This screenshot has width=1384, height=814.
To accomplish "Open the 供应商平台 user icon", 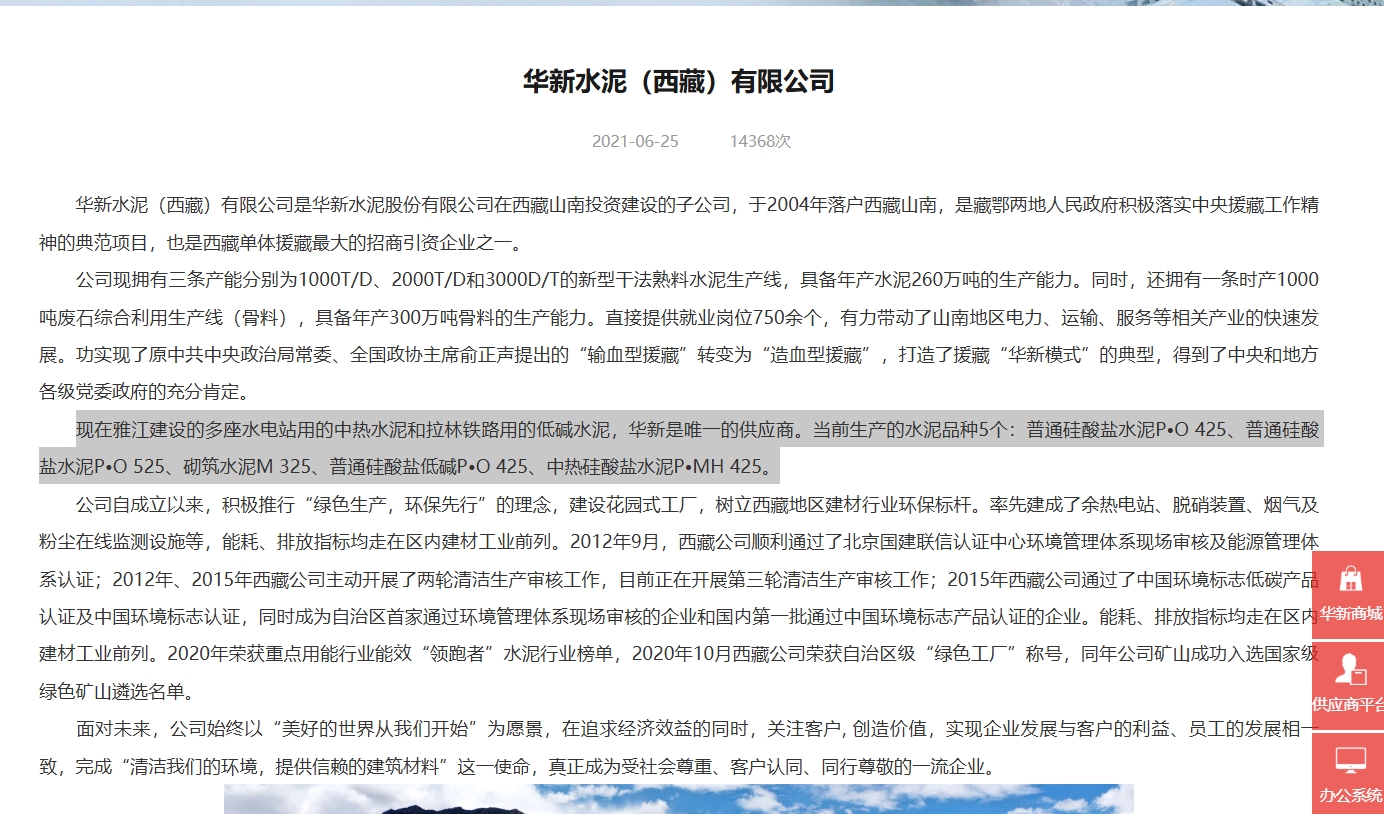I will [1350, 669].
